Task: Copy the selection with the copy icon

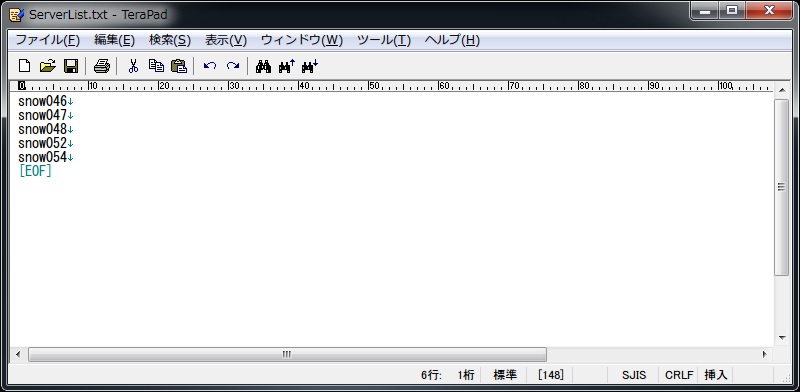Action: 156,66
